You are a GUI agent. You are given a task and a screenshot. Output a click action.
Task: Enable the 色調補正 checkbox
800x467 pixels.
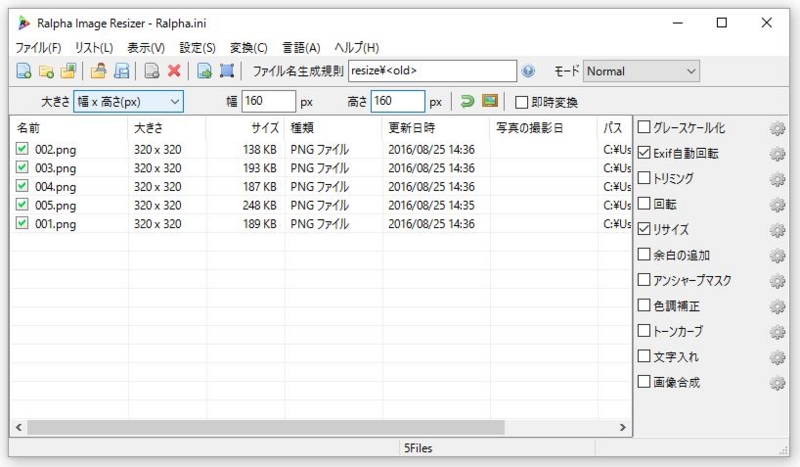tap(644, 305)
